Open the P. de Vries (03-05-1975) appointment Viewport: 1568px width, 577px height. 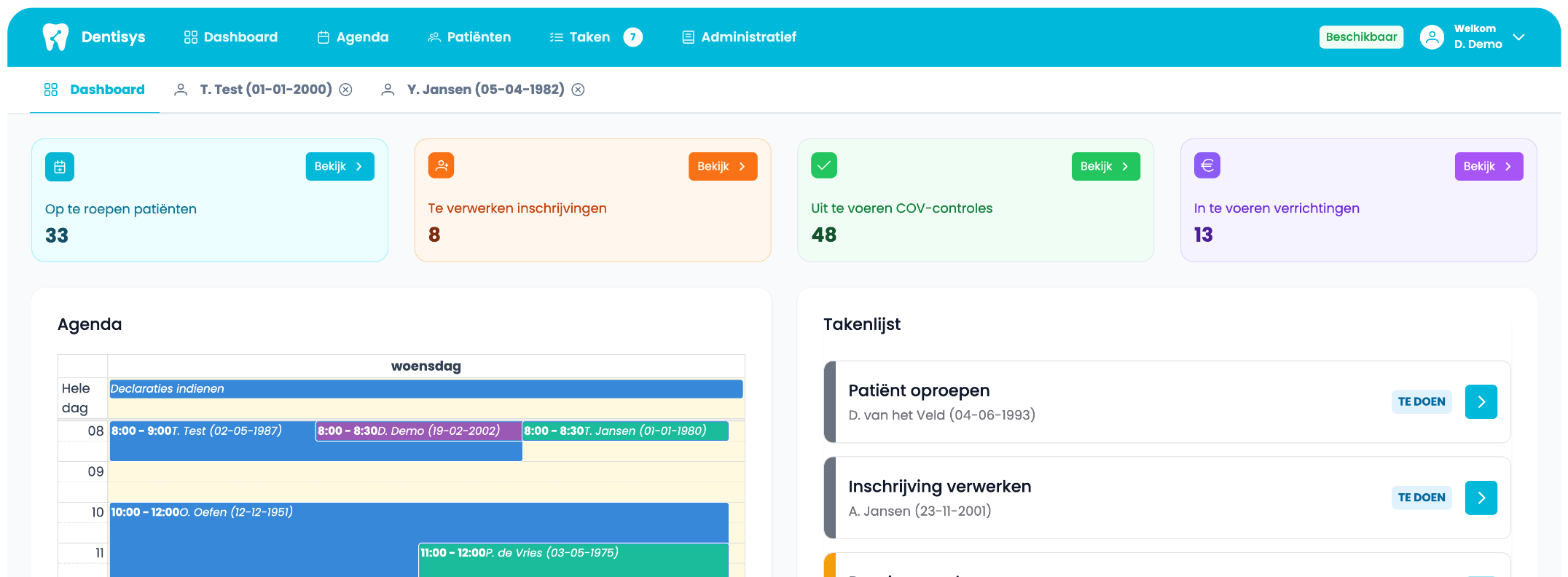pyautogui.click(x=573, y=560)
